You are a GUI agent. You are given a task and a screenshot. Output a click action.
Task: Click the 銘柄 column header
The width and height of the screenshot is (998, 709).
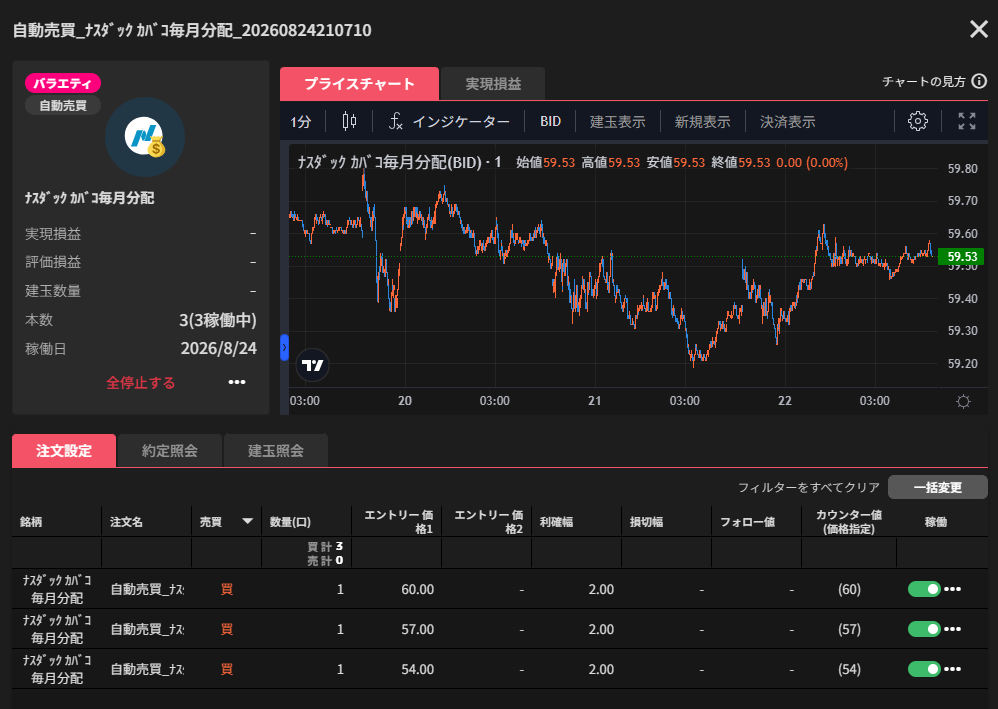point(31,522)
